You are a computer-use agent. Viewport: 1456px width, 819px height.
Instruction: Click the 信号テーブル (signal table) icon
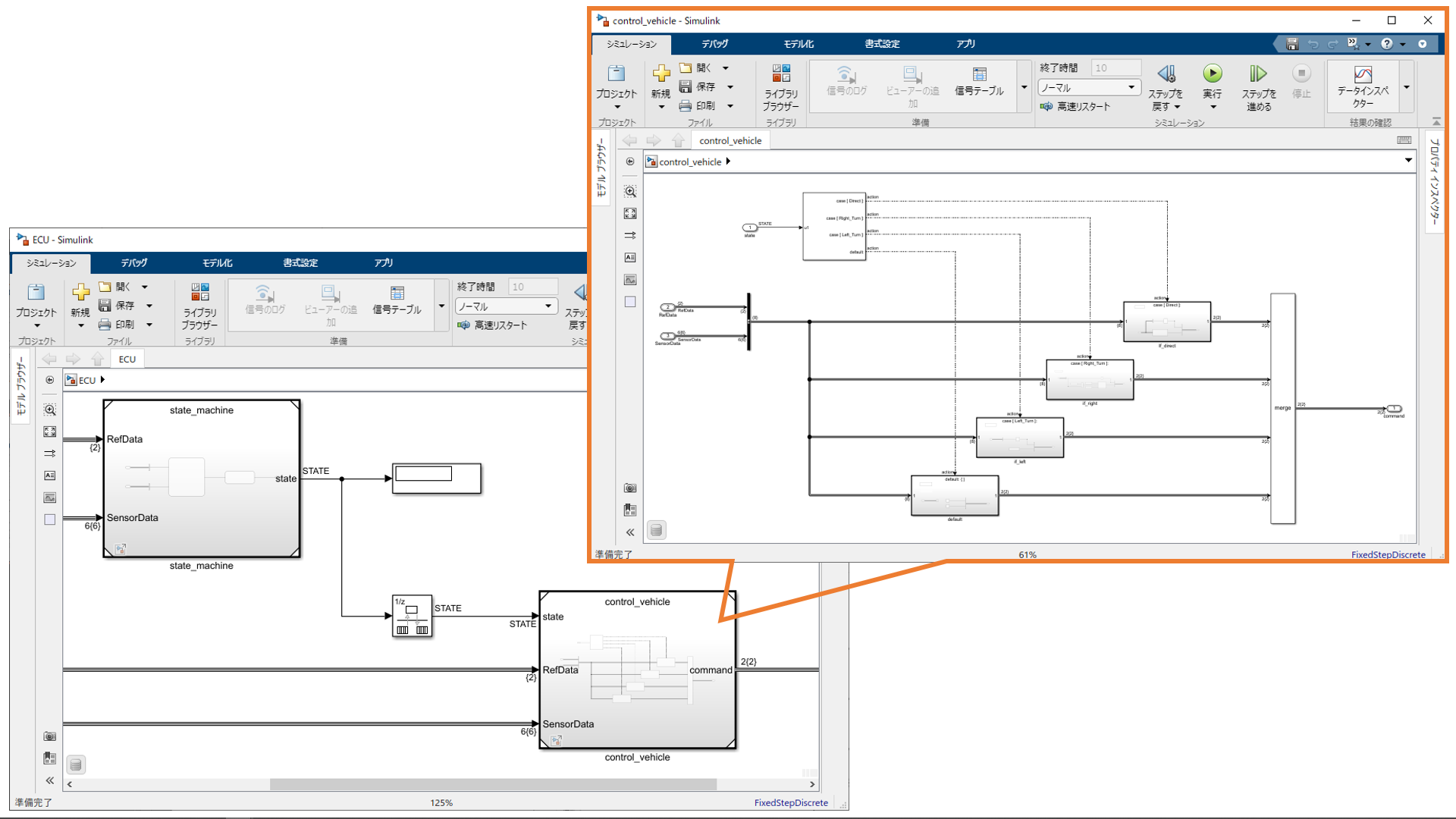pos(979,80)
